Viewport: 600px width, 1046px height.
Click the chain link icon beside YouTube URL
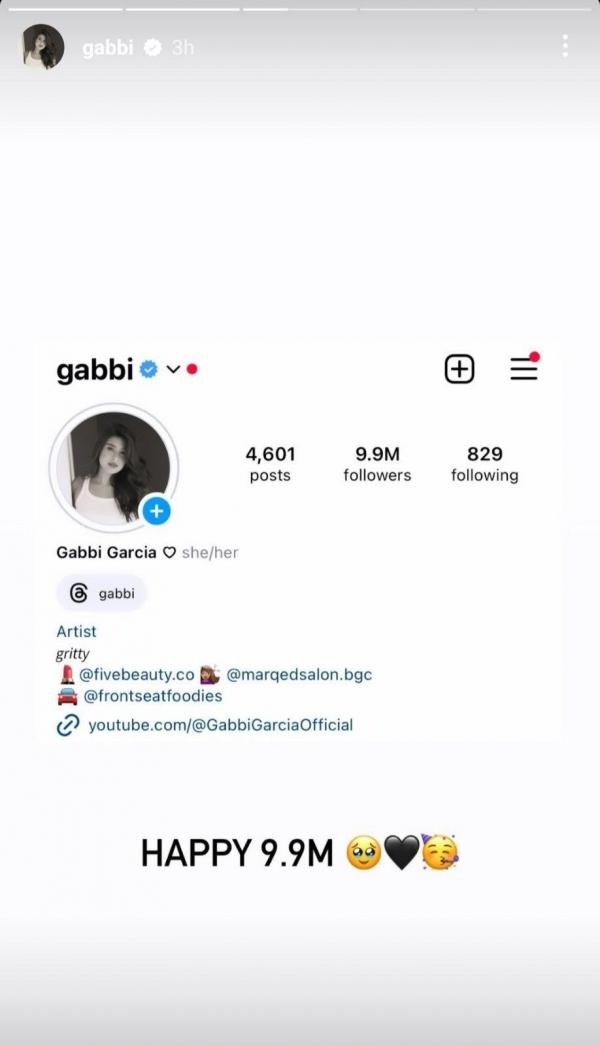tap(68, 725)
